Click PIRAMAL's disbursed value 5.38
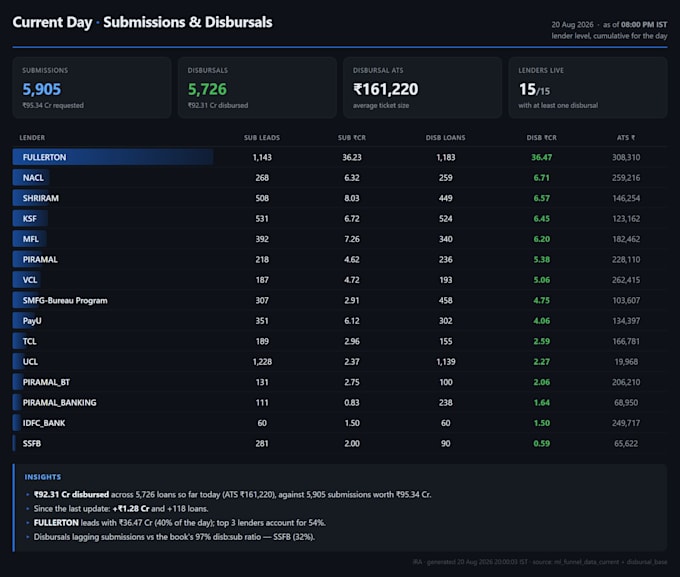The height and width of the screenshot is (577, 680). pyautogui.click(x=542, y=259)
